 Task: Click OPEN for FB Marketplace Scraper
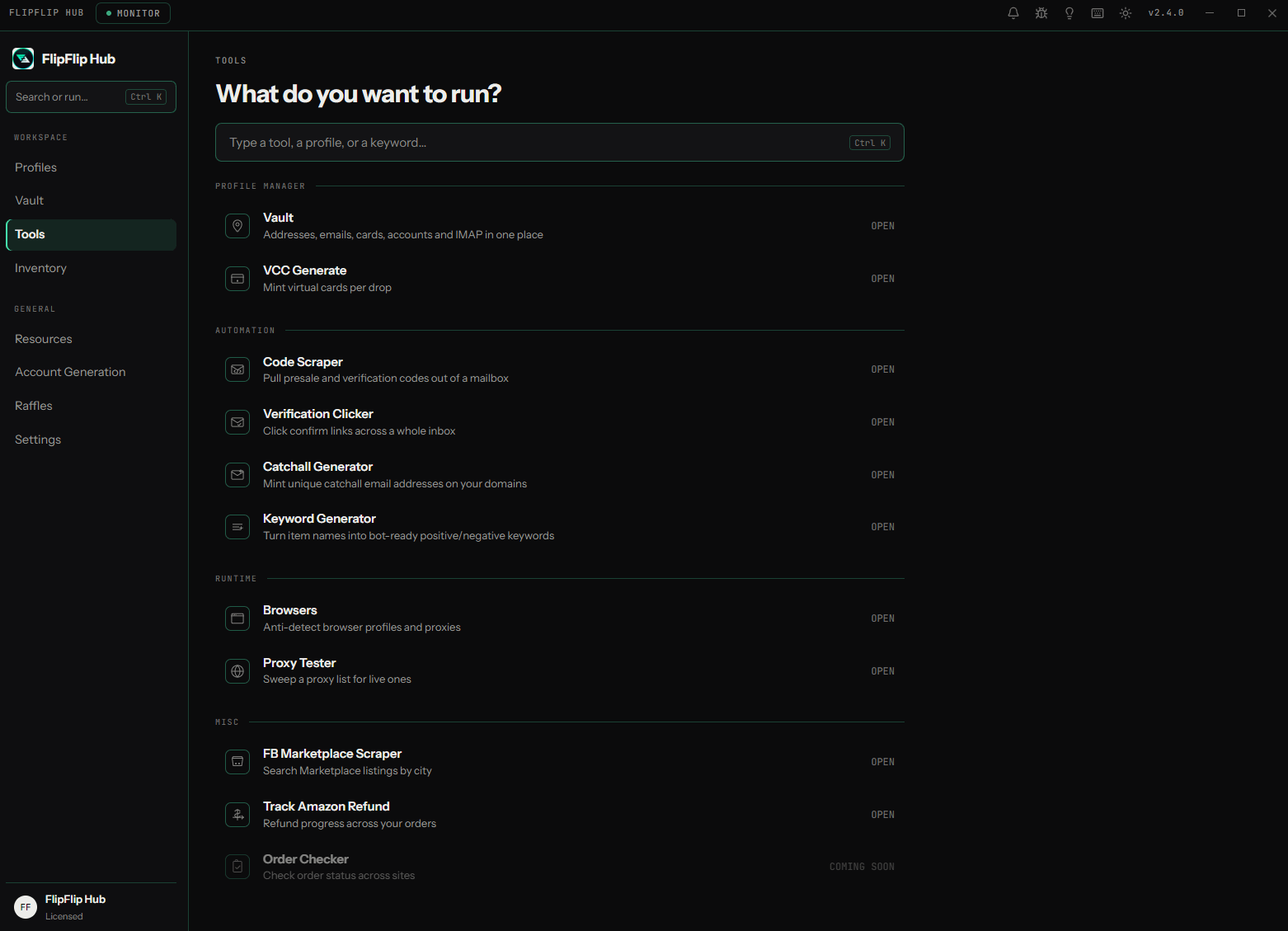click(x=882, y=762)
